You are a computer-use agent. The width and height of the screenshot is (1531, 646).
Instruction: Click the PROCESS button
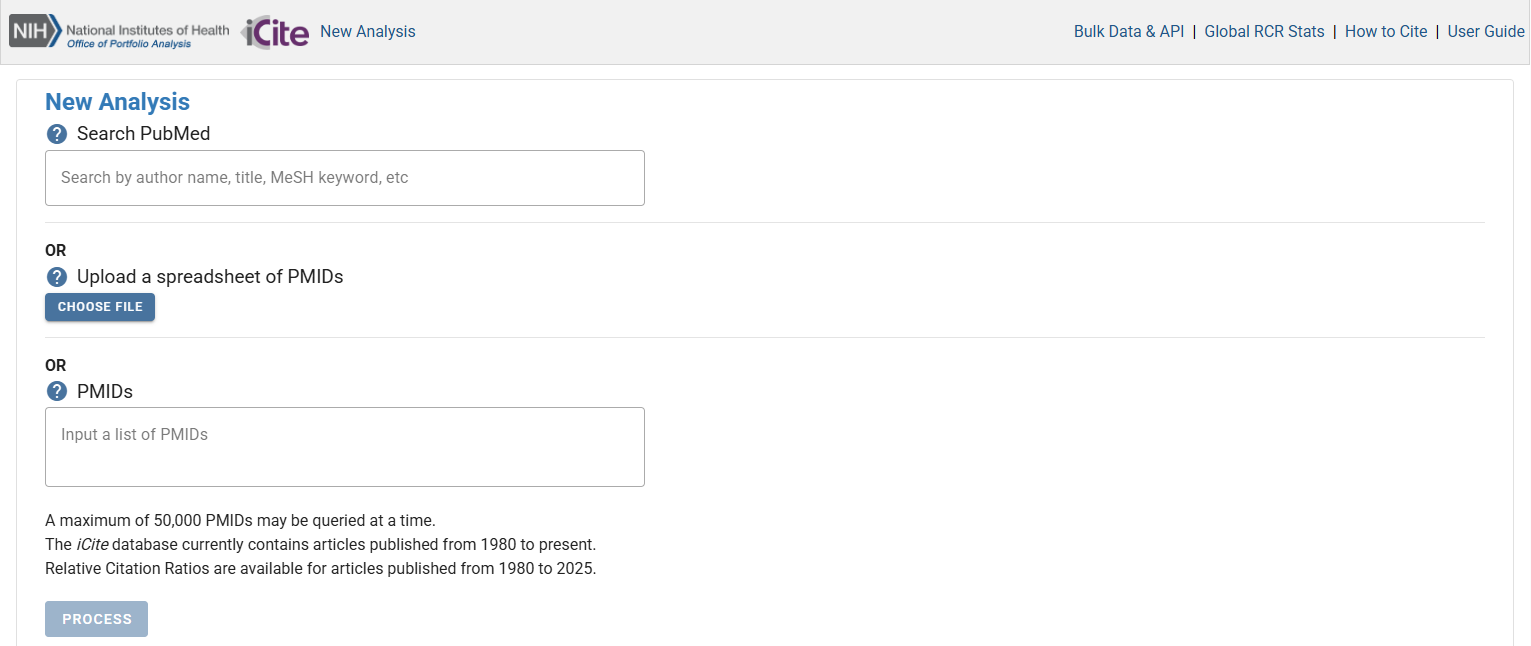click(x=96, y=618)
